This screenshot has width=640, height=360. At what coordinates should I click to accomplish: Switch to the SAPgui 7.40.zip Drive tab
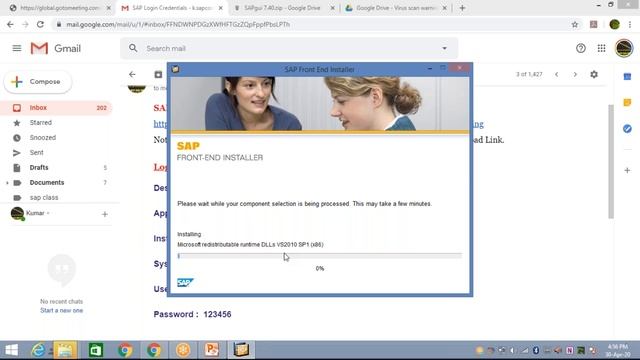[x=282, y=8]
